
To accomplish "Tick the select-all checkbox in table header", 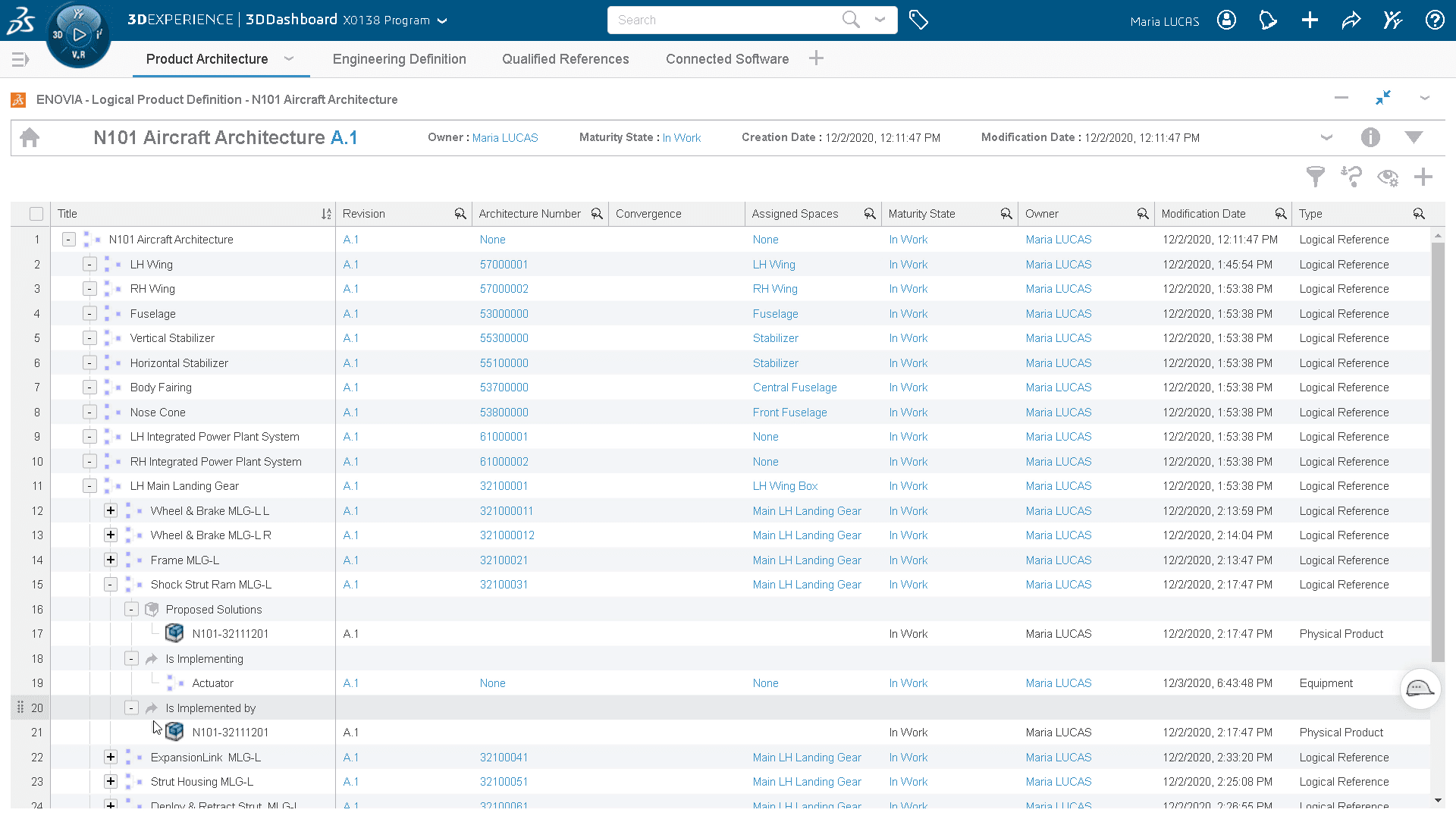I will click(x=36, y=214).
